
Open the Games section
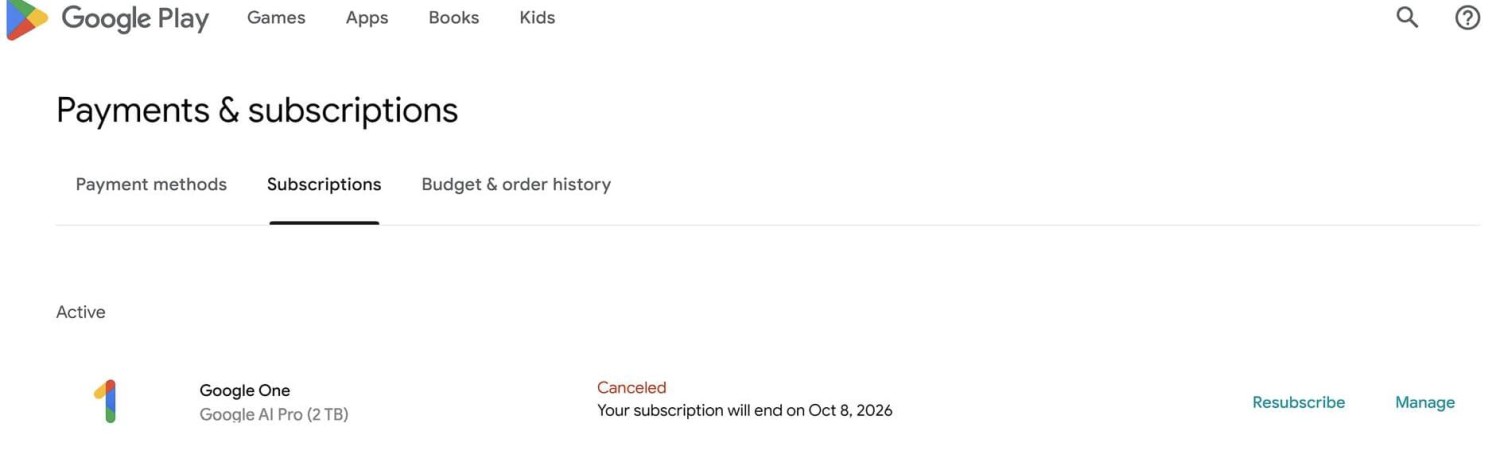click(x=276, y=18)
